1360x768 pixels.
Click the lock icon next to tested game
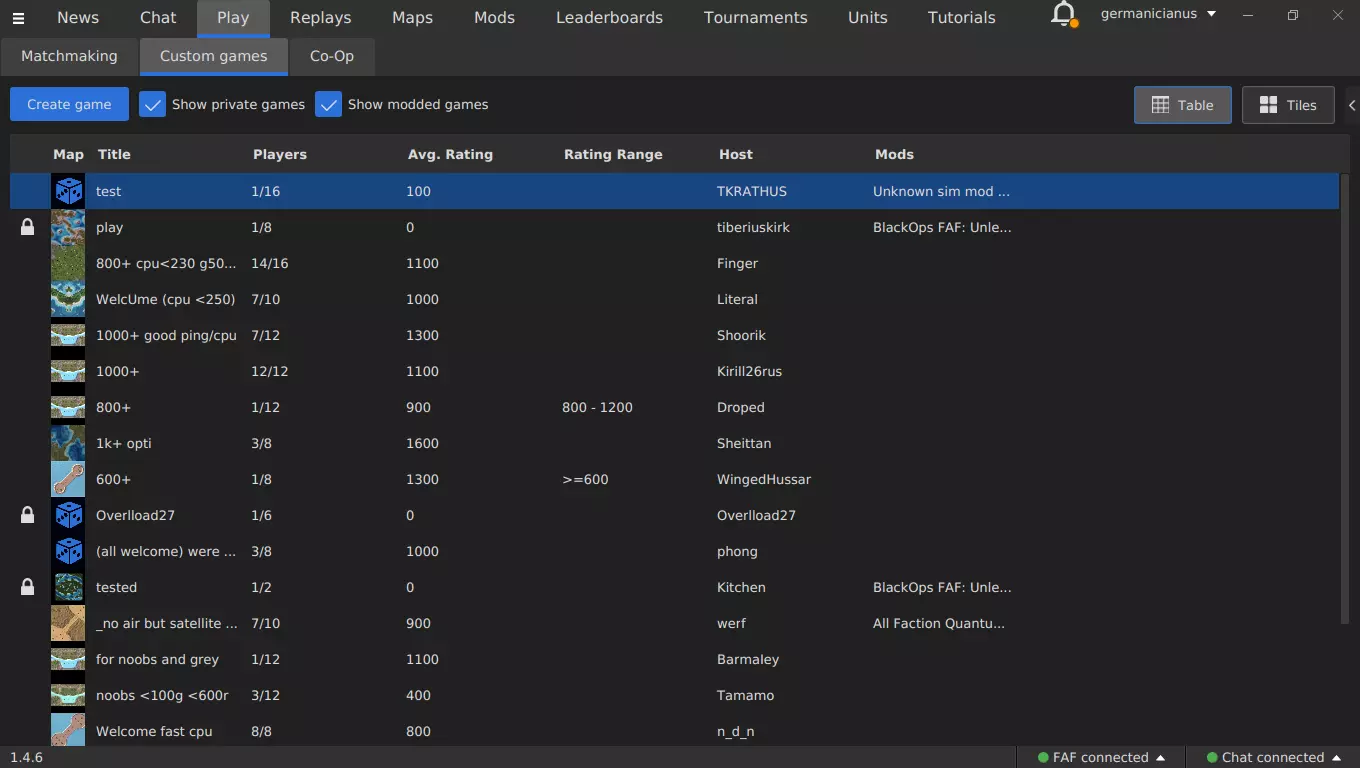click(28, 587)
